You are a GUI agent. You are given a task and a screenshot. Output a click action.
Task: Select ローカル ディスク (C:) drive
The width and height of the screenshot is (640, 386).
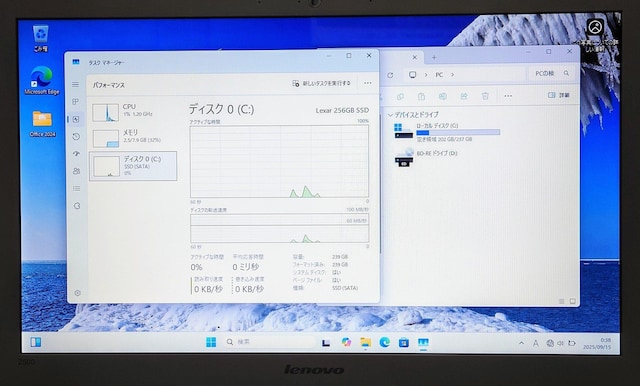447,132
